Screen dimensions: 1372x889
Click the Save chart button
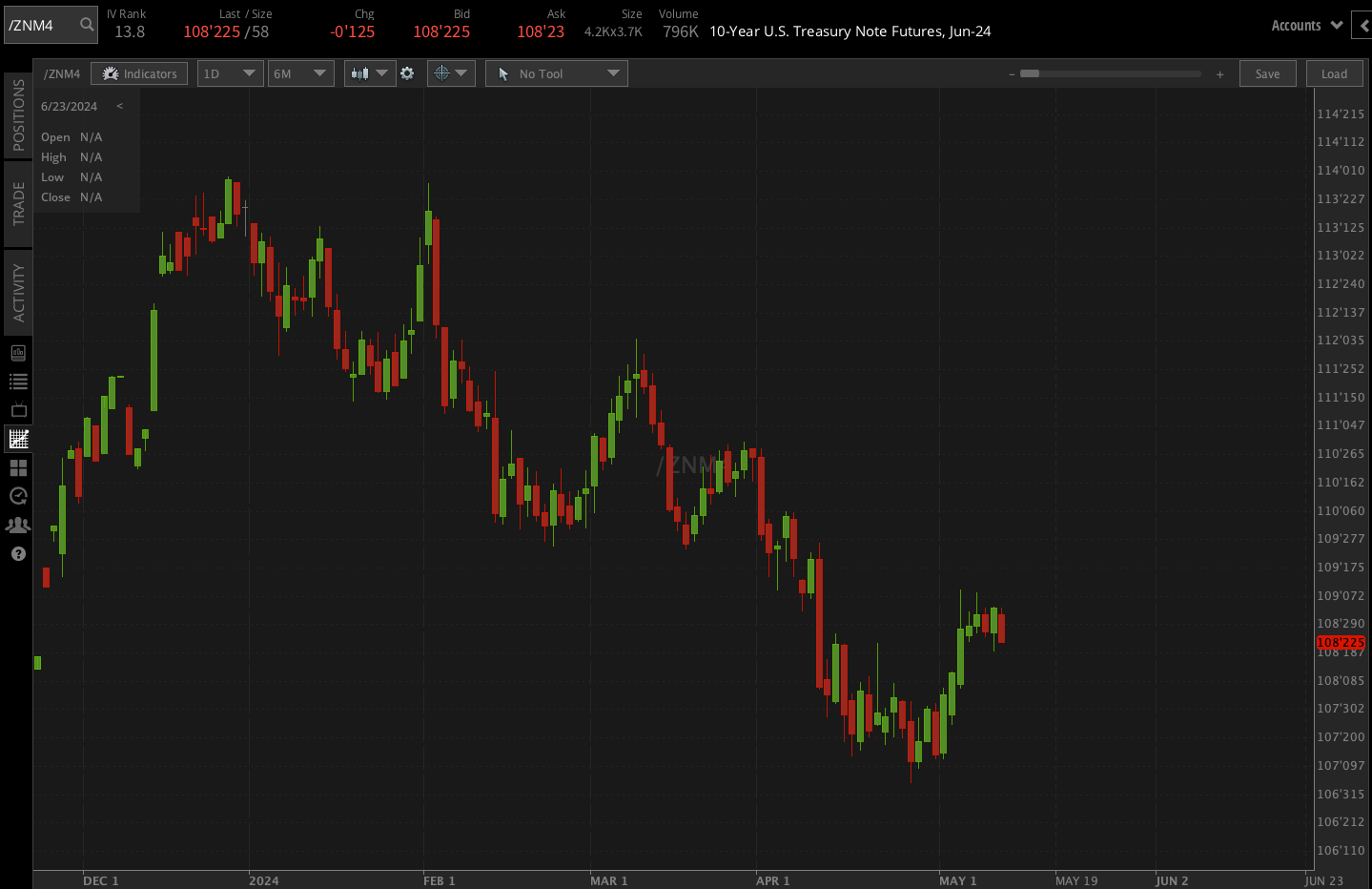pos(1267,72)
